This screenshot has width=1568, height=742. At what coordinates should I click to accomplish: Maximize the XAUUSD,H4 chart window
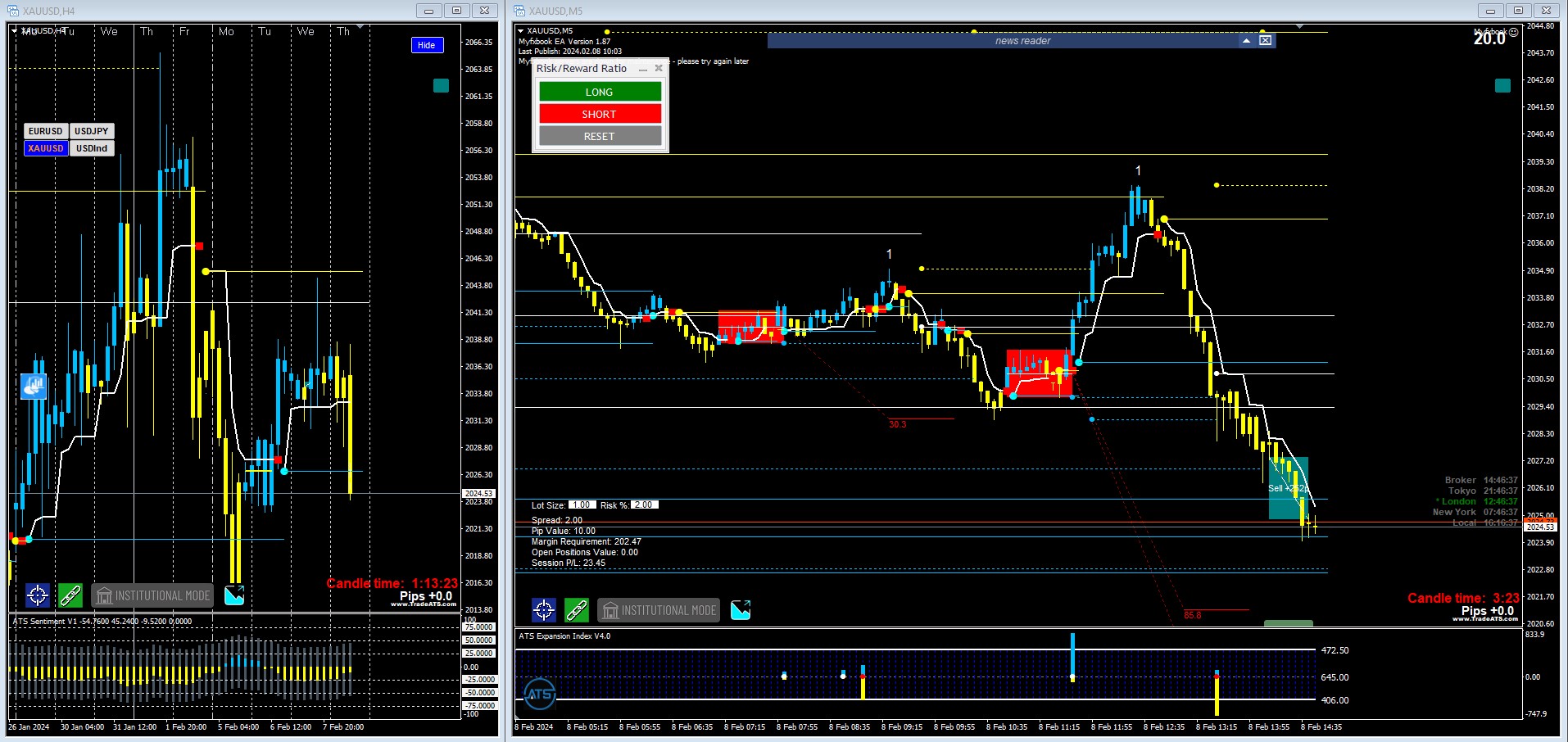point(456,11)
